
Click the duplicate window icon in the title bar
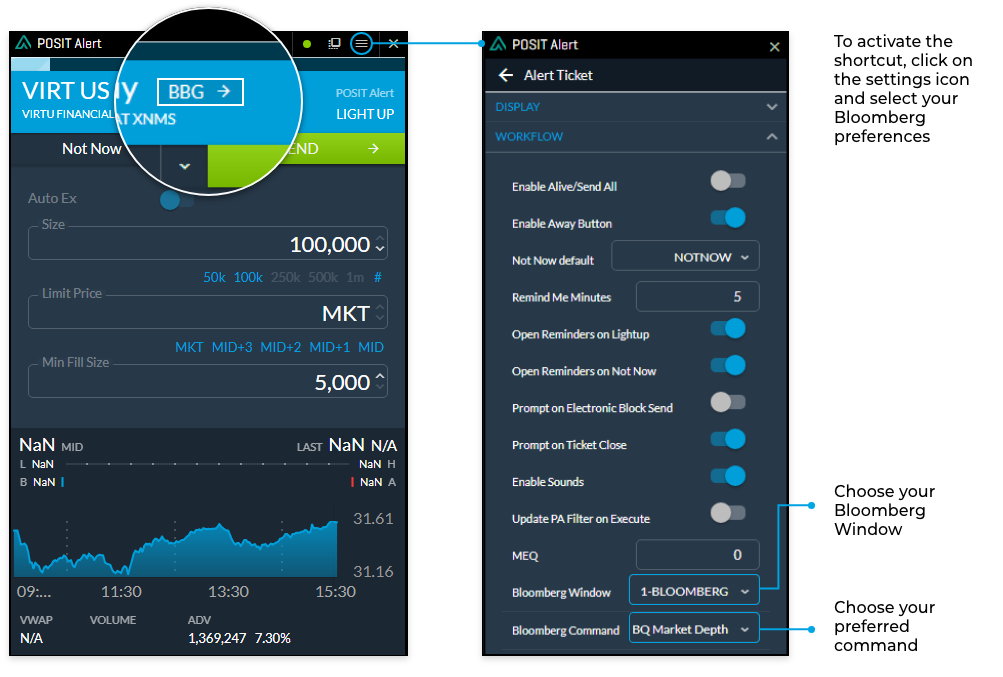(334, 43)
